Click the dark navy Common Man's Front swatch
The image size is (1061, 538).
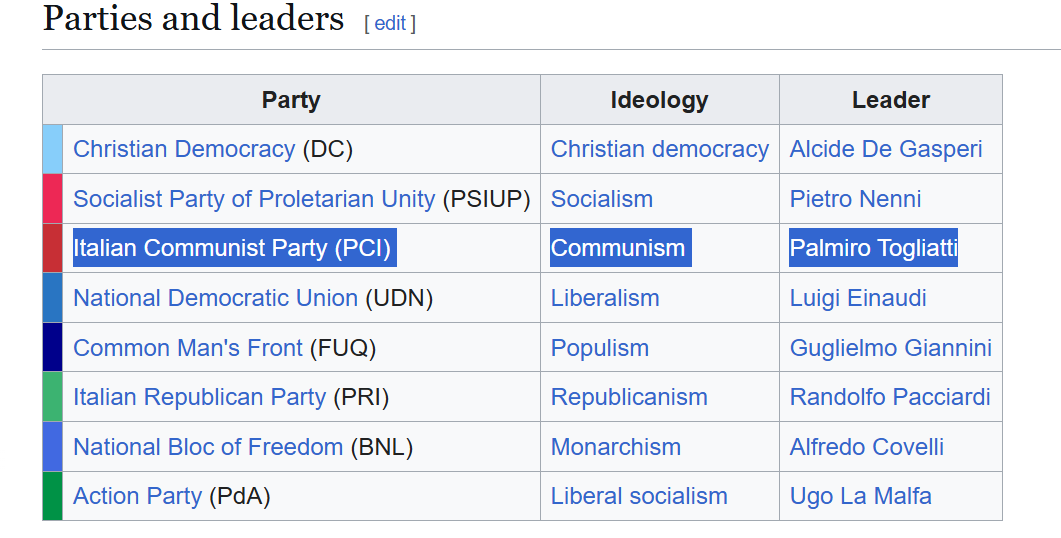click(53, 347)
